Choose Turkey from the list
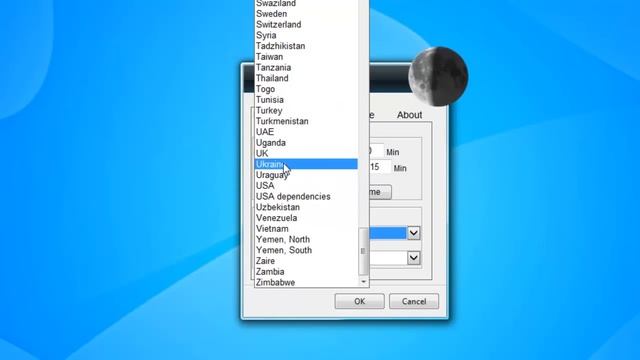The image size is (640, 360). tap(306, 111)
